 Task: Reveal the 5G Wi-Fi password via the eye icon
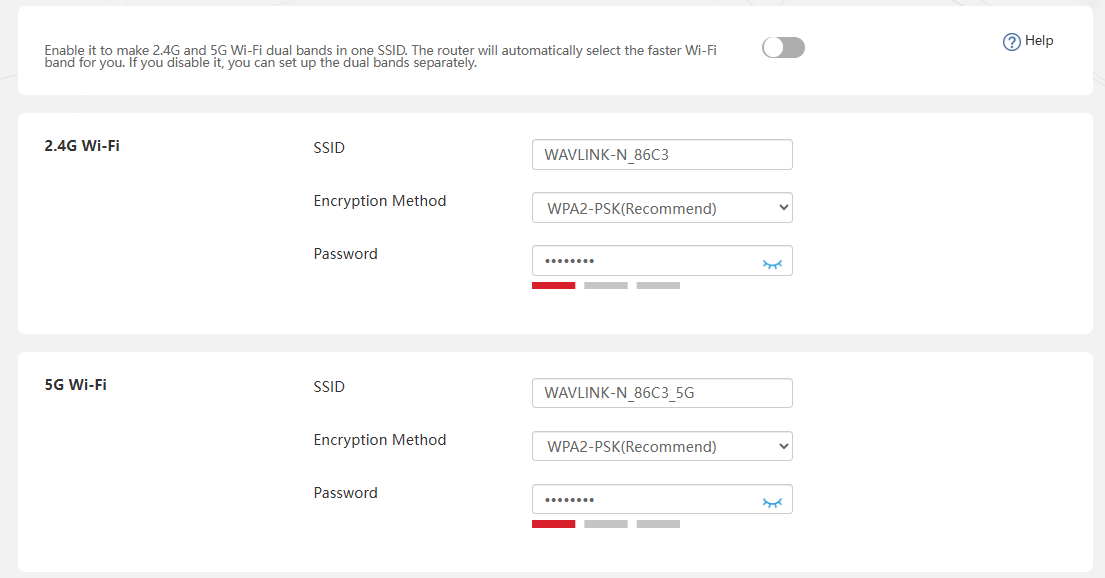(772, 503)
